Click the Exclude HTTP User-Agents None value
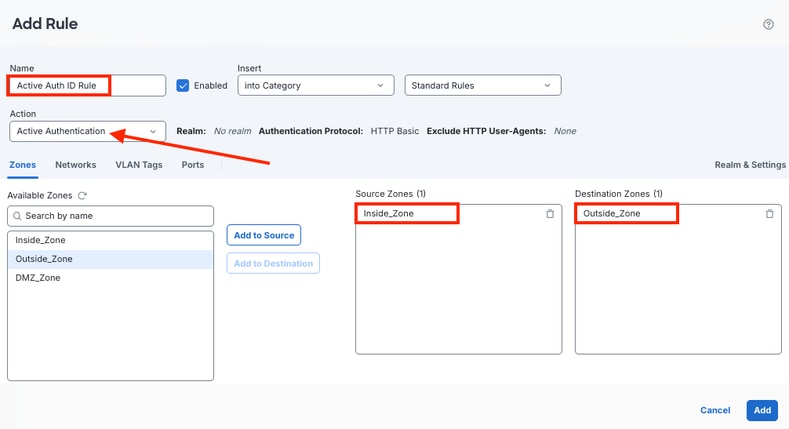The image size is (789, 429). click(565, 131)
